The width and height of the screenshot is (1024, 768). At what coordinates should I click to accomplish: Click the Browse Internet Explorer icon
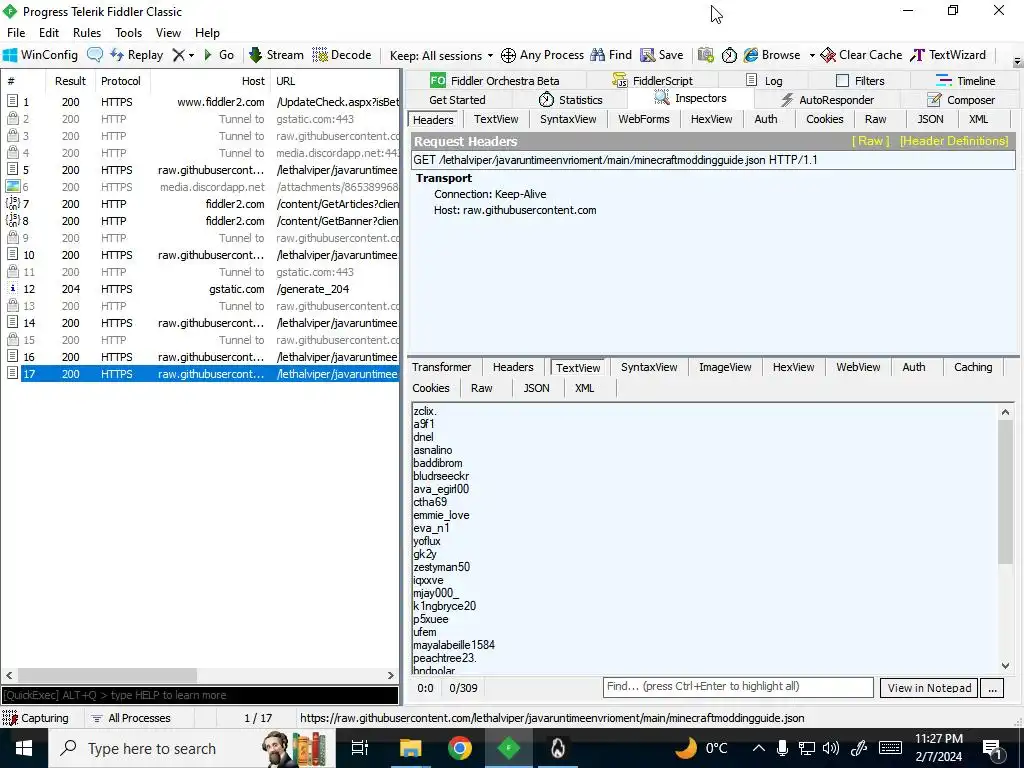[751, 55]
